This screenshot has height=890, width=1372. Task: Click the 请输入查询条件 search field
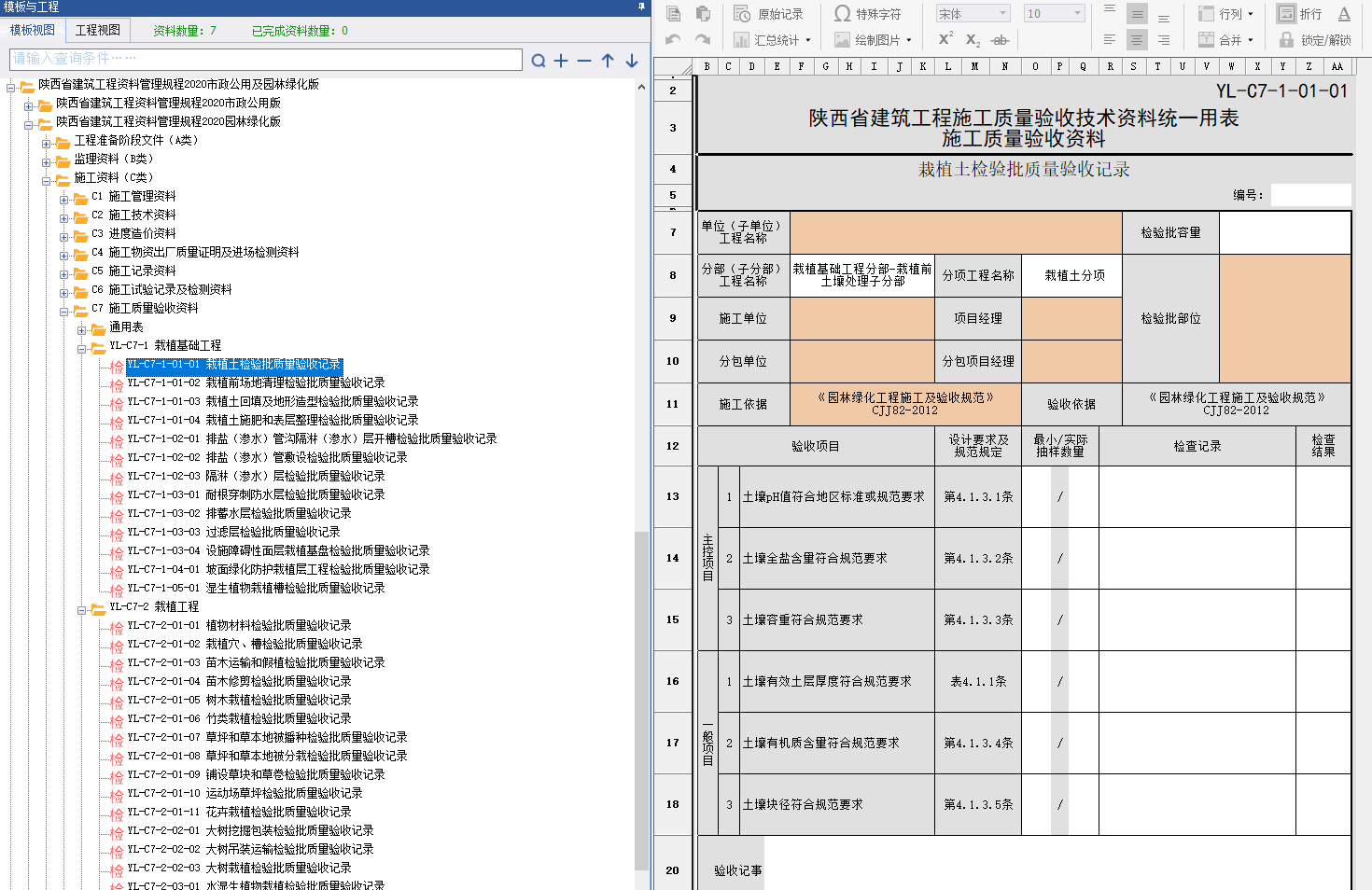(x=266, y=59)
